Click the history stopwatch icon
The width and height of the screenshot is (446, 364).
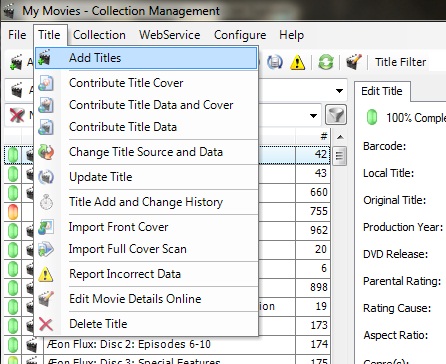click(x=46, y=202)
